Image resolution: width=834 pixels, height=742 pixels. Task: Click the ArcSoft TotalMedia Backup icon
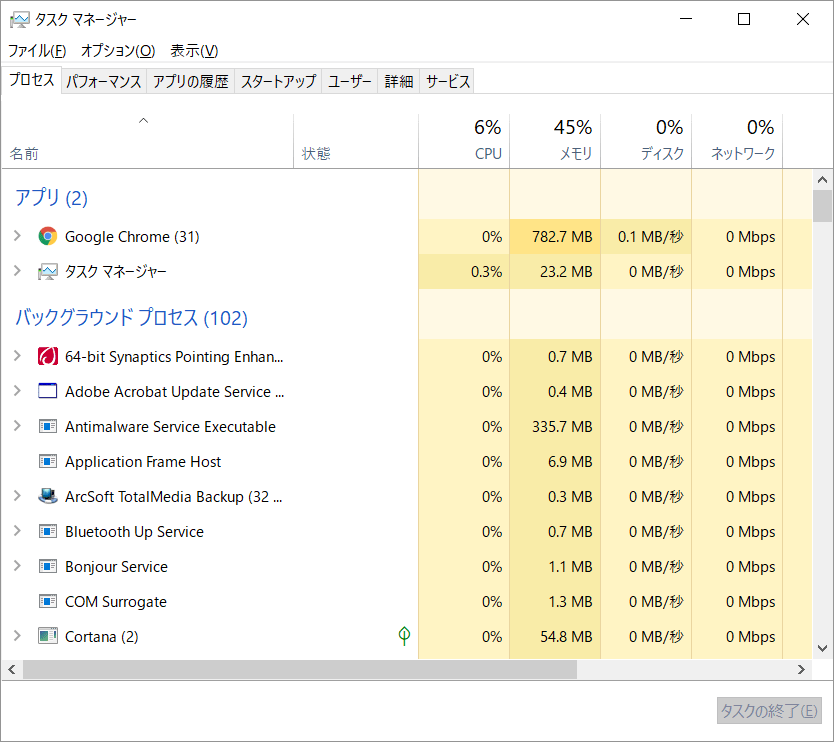(47, 496)
